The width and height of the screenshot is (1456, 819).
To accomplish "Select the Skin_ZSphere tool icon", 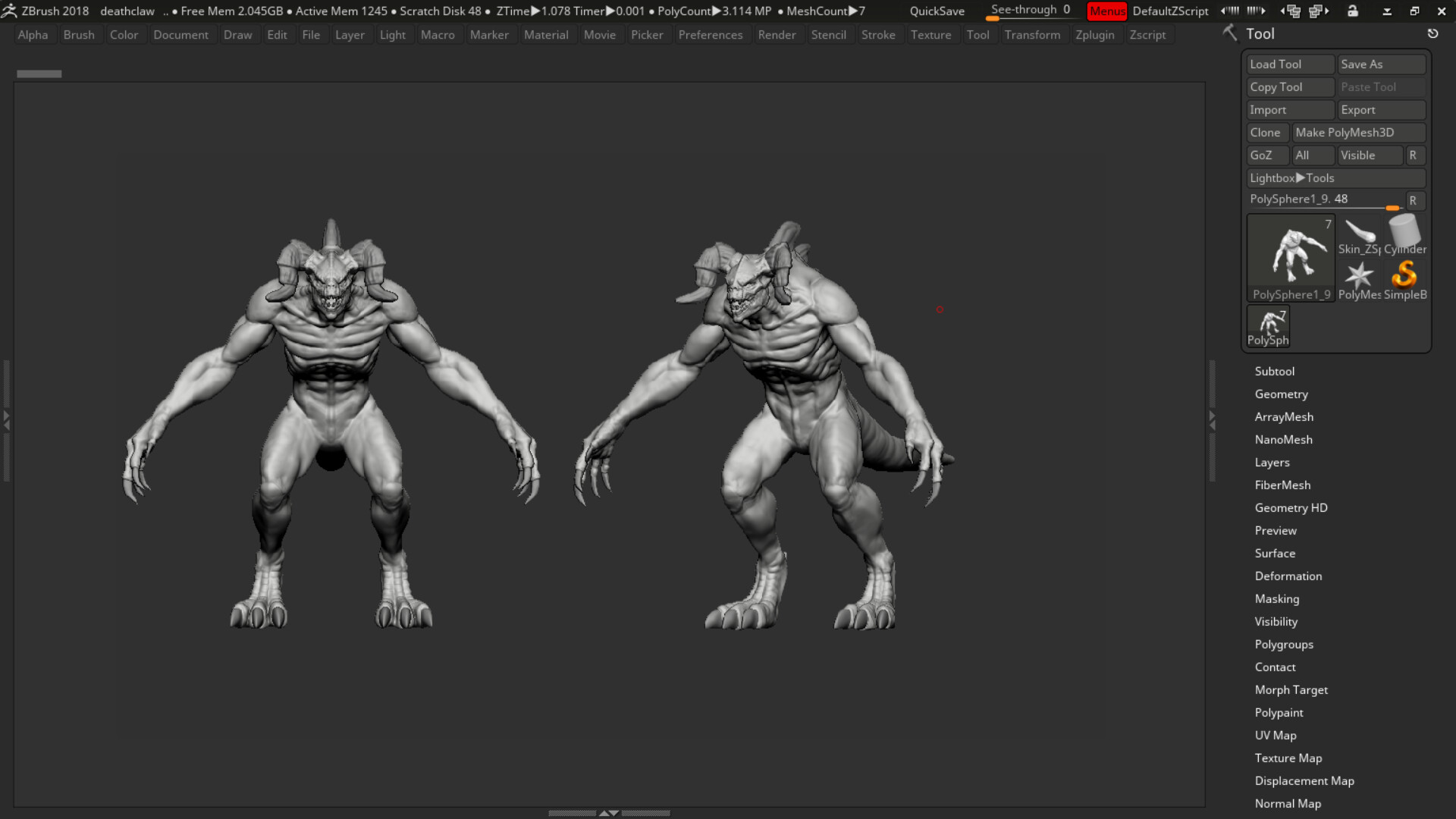I will coord(1359,236).
